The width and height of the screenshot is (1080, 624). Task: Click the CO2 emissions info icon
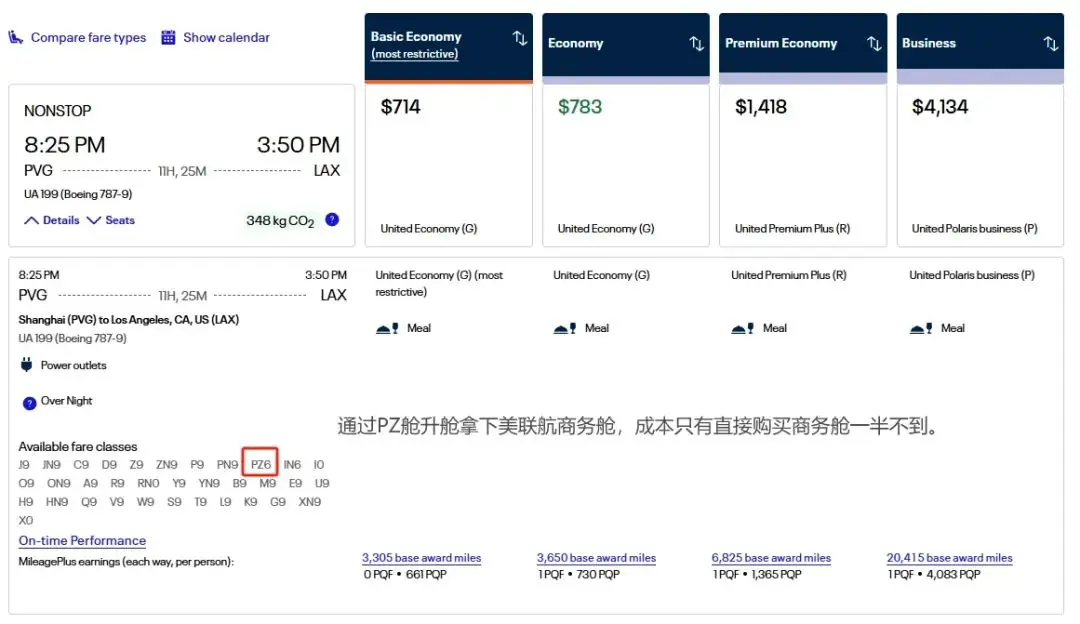332,220
